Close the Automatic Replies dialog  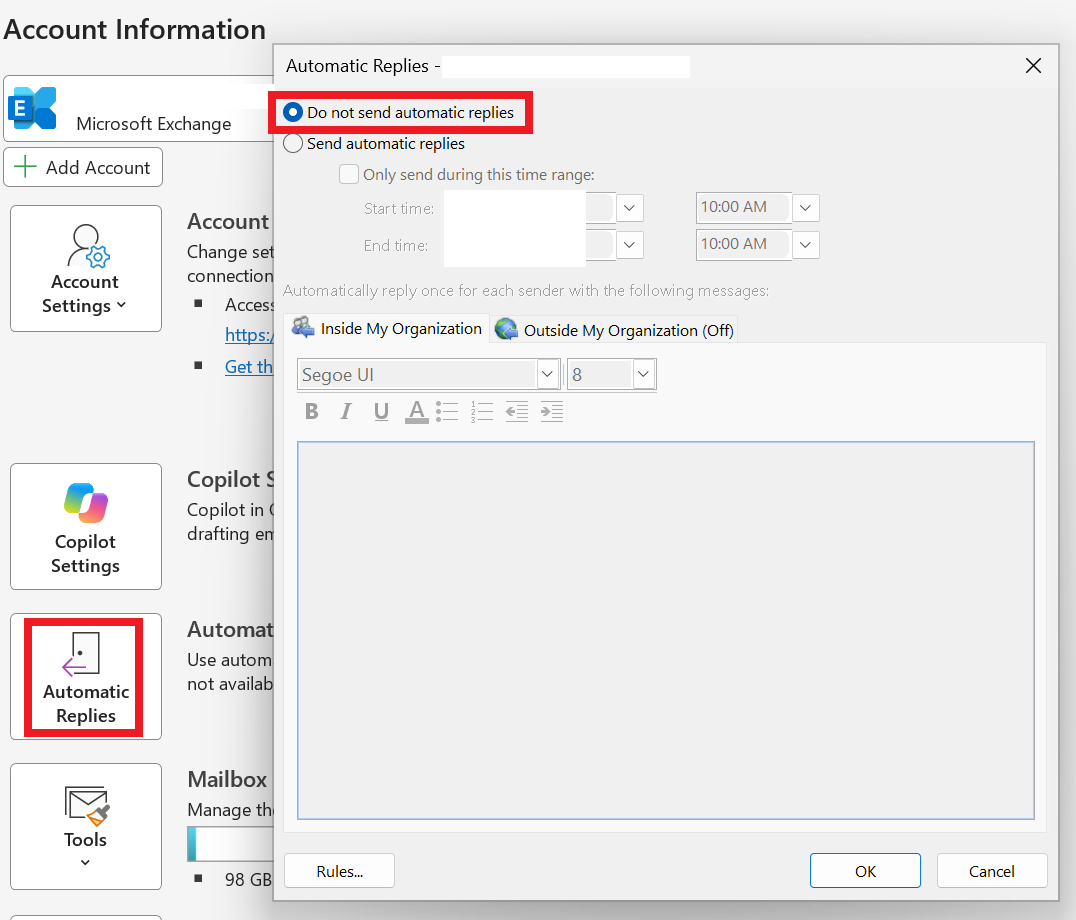(x=1033, y=66)
